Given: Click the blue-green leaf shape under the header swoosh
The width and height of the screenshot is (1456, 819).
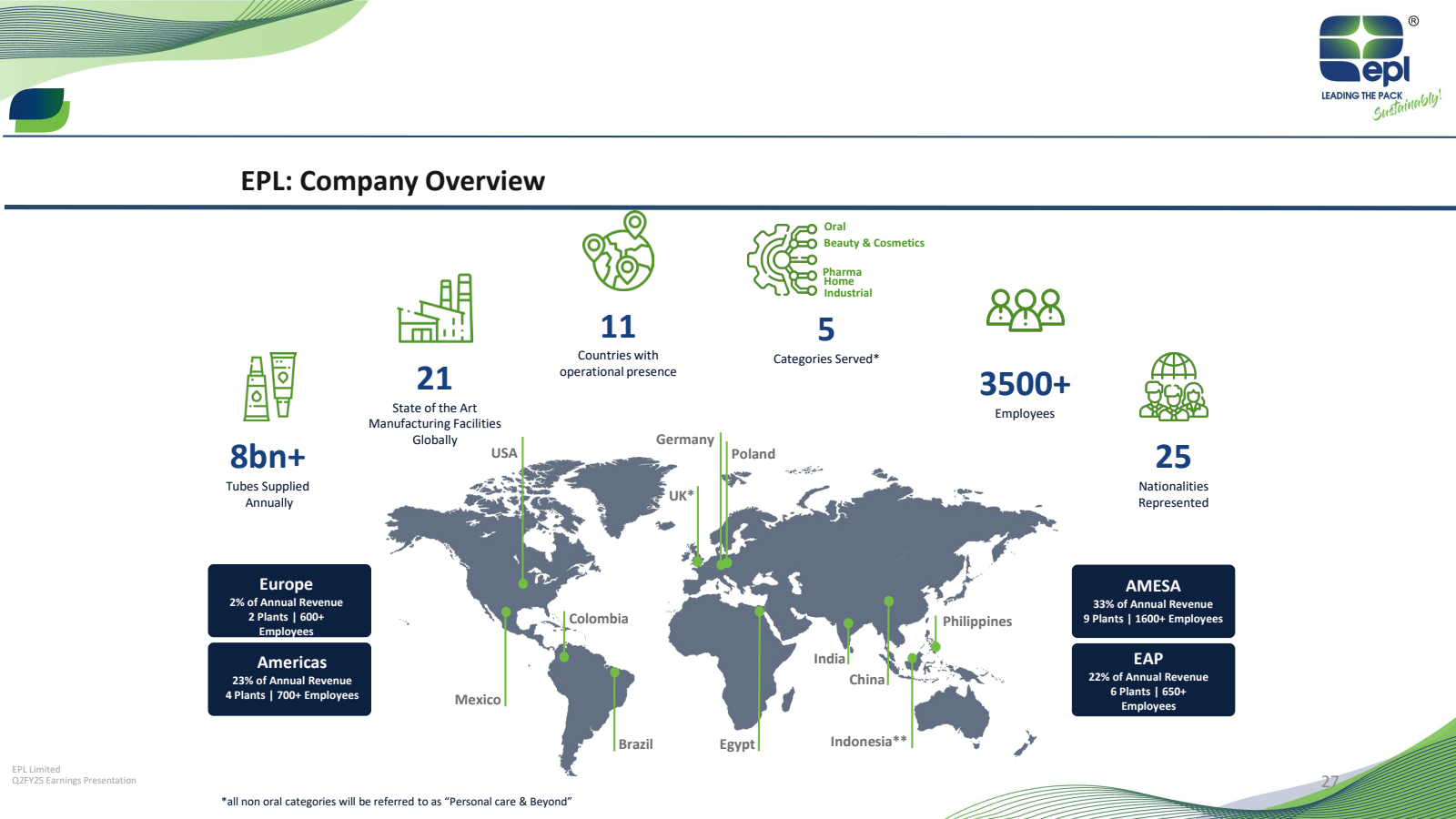Looking at the screenshot, I should [39, 110].
